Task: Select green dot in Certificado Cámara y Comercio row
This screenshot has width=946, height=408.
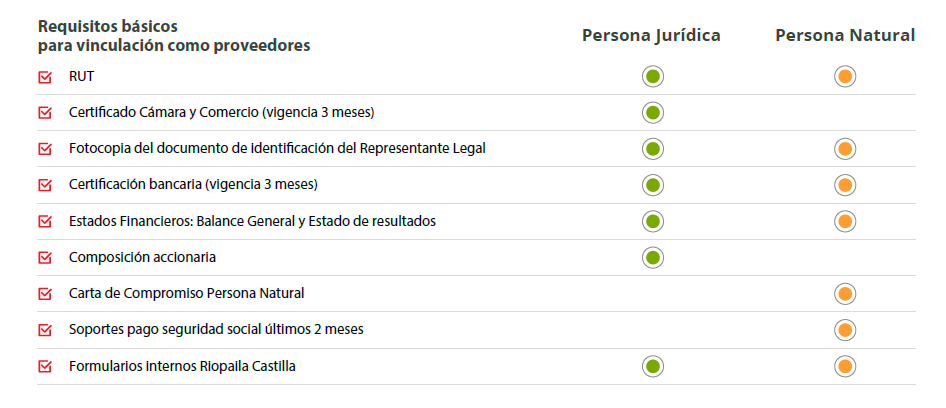Action: click(x=652, y=113)
